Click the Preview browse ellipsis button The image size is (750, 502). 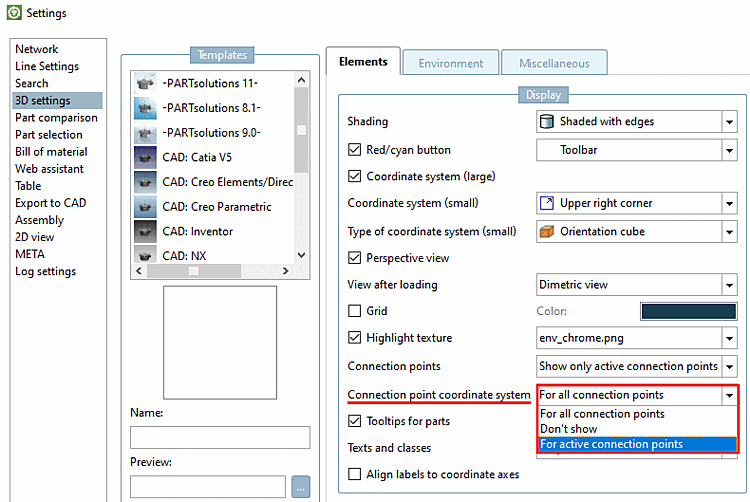click(301, 486)
